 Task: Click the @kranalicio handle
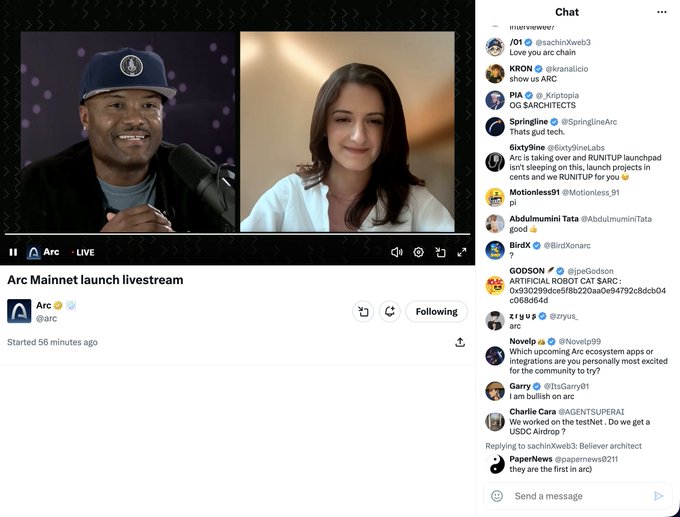567,69
